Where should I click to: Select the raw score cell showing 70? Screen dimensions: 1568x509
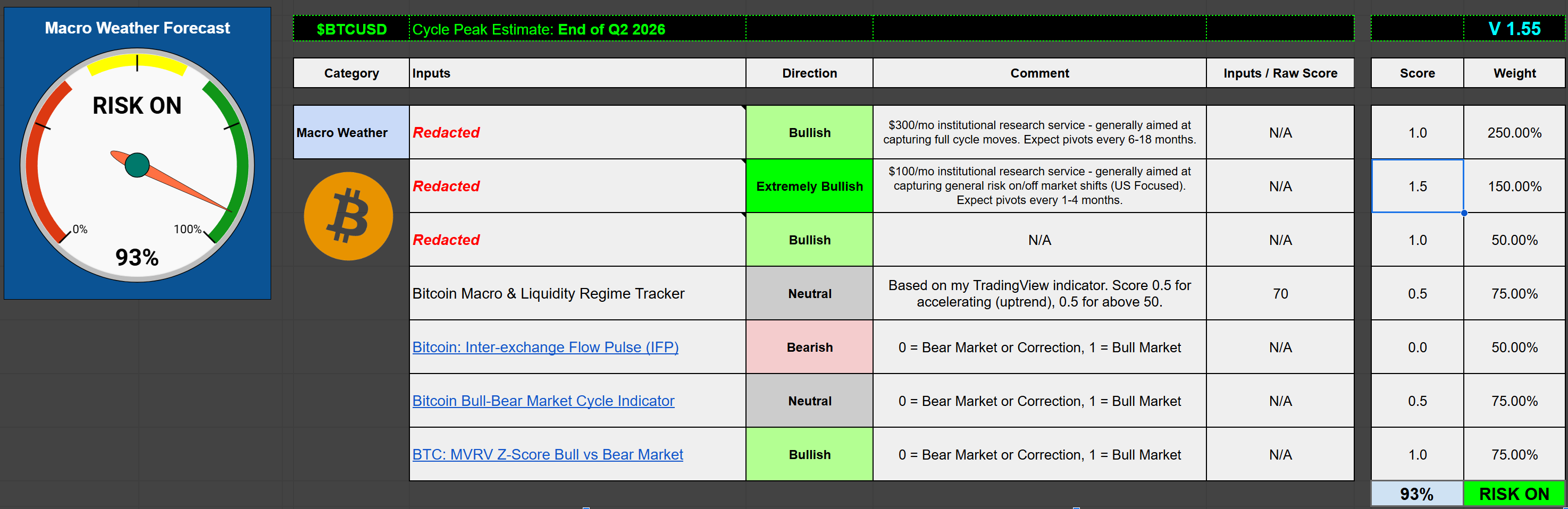pyautogui.click(x=1280, y=294)
